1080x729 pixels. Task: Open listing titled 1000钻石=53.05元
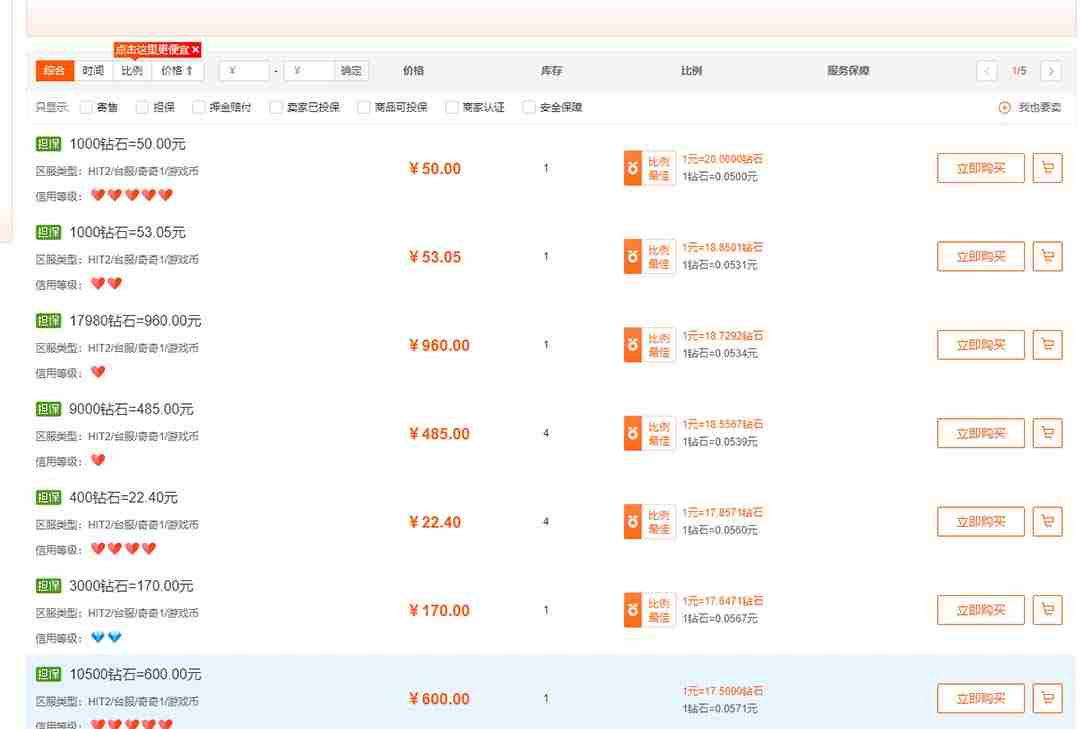[127, 232]
